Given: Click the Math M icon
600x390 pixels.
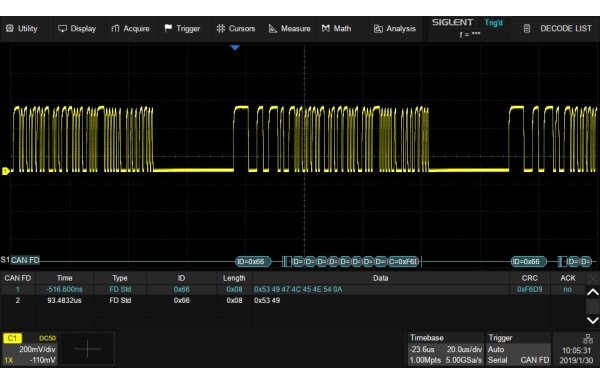Looking at the screenshot, I should (326, 28).
